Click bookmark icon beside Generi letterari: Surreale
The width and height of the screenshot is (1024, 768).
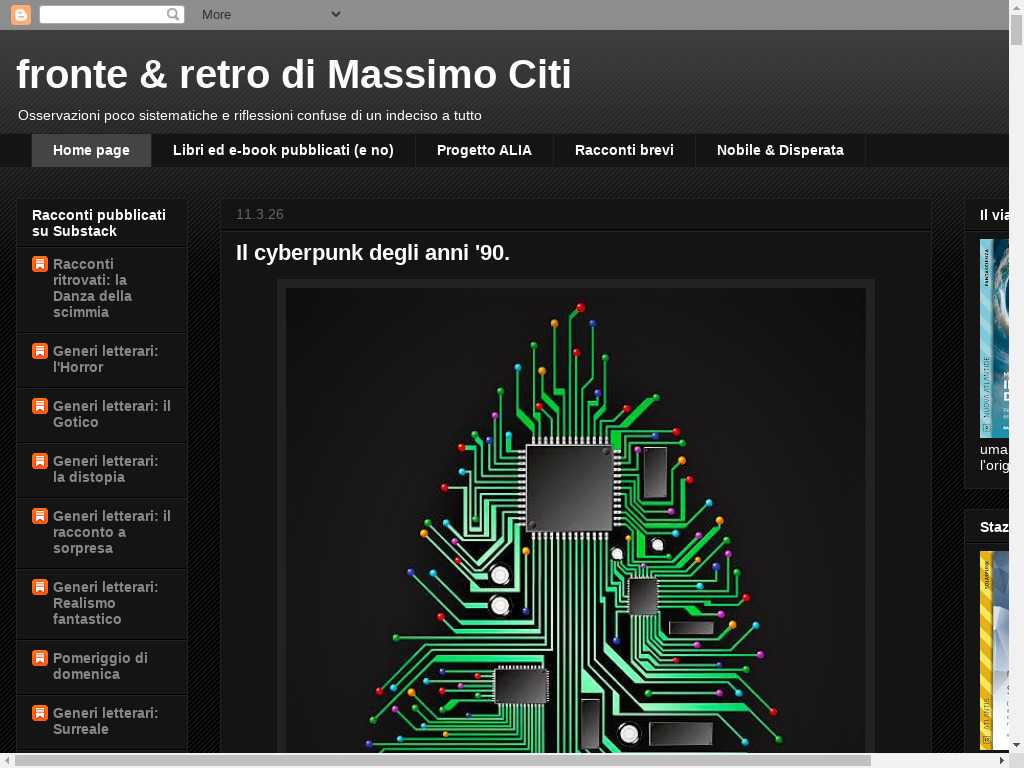[x=40, y=713]
